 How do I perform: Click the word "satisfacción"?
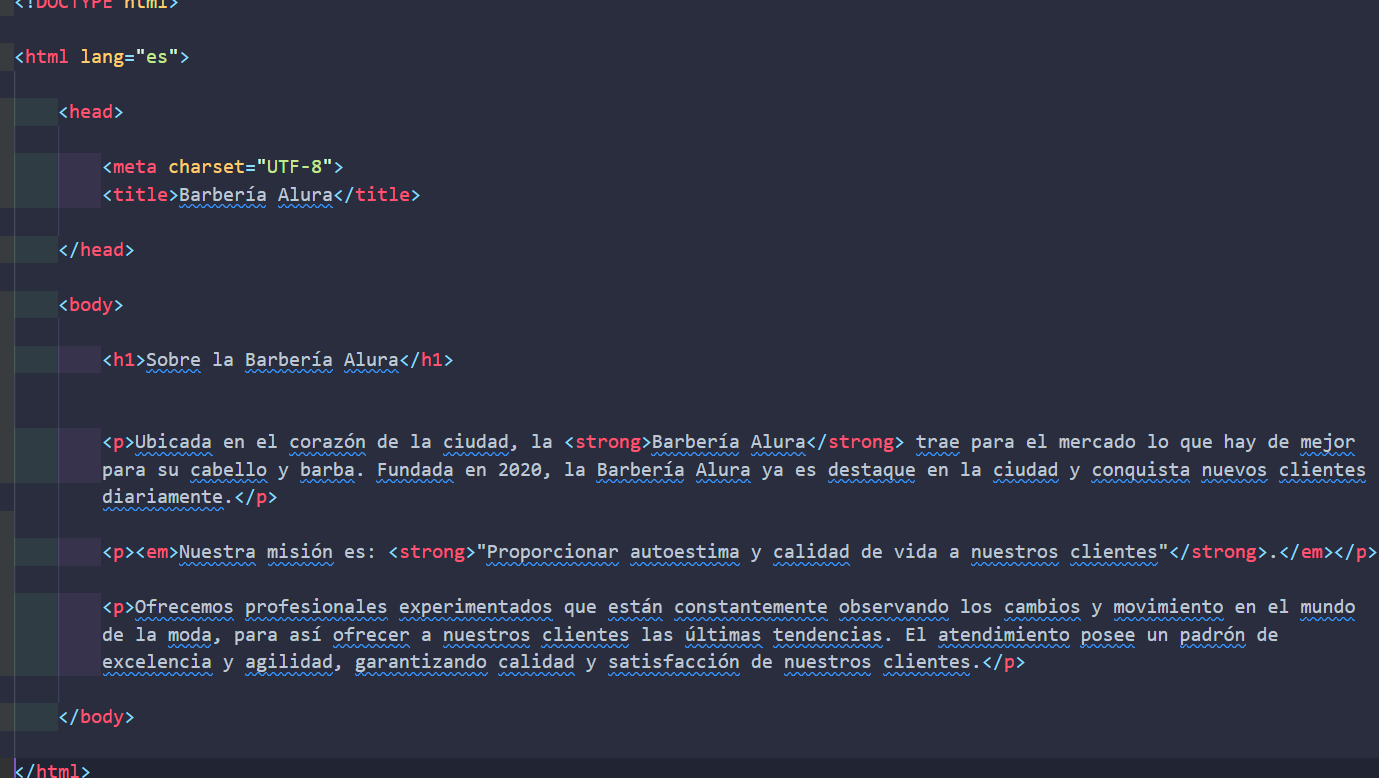pos(674,662)
